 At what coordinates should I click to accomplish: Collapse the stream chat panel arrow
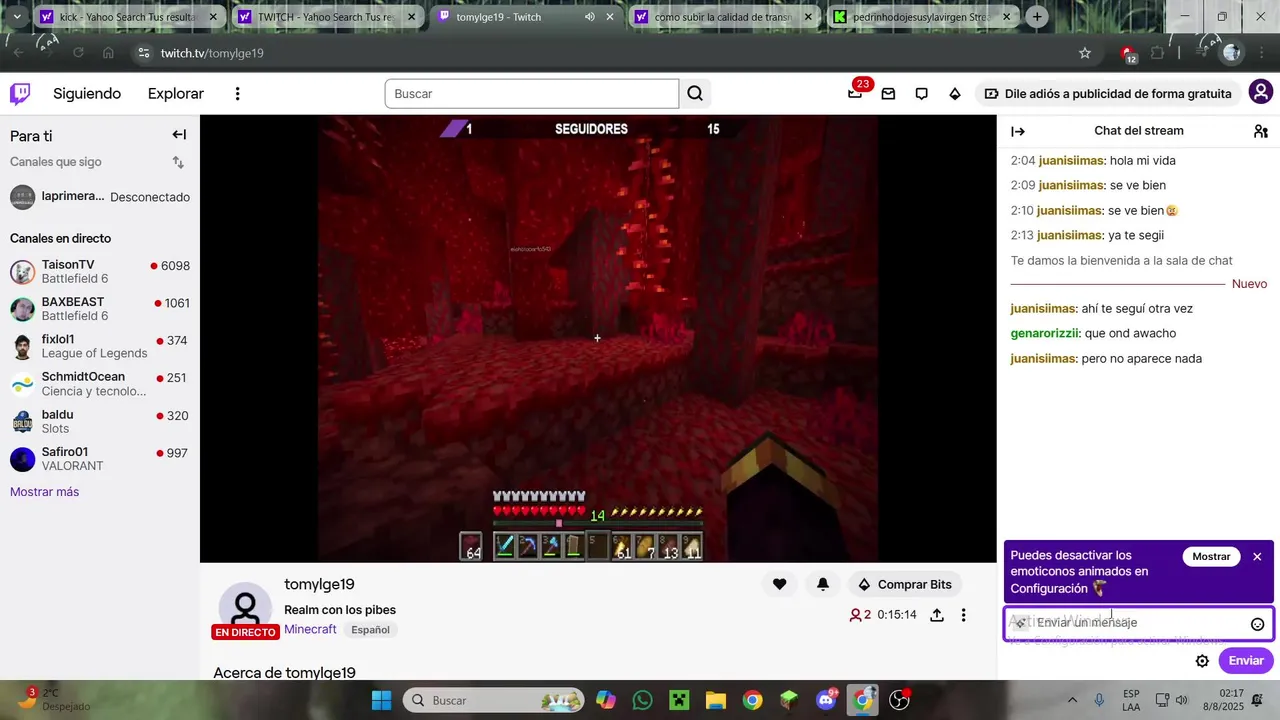pyautogui.click(x=1018, y=131)
